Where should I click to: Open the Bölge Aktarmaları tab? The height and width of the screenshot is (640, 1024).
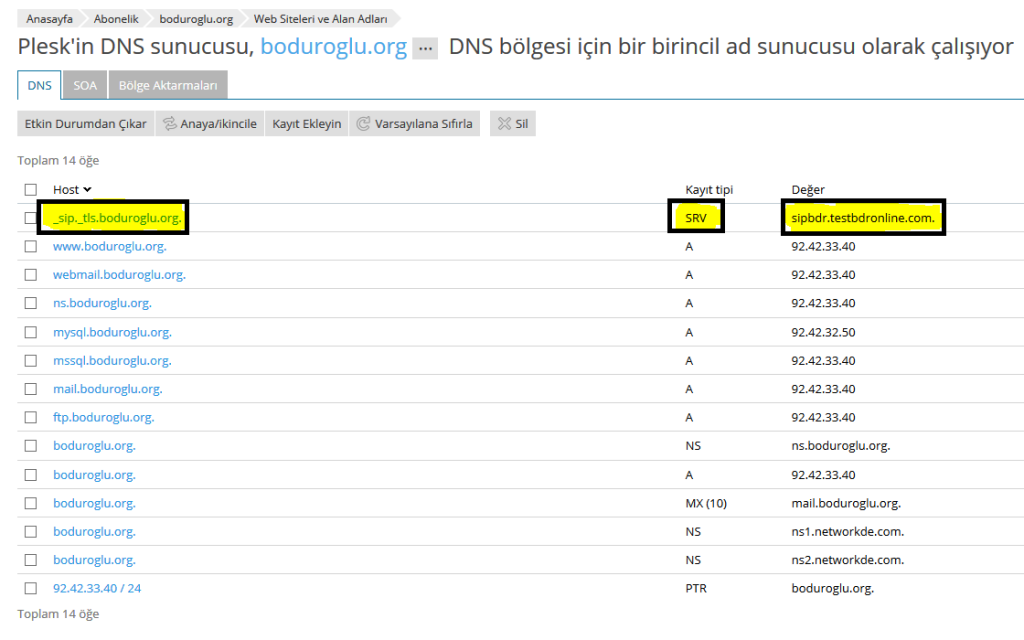click(x=167, y=86)
